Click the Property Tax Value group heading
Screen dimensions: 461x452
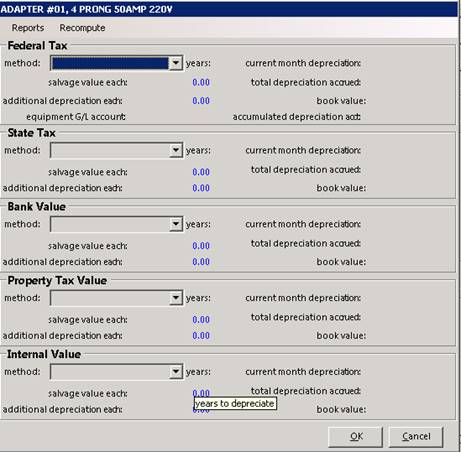pyautogui.click(x=57, y=280)
